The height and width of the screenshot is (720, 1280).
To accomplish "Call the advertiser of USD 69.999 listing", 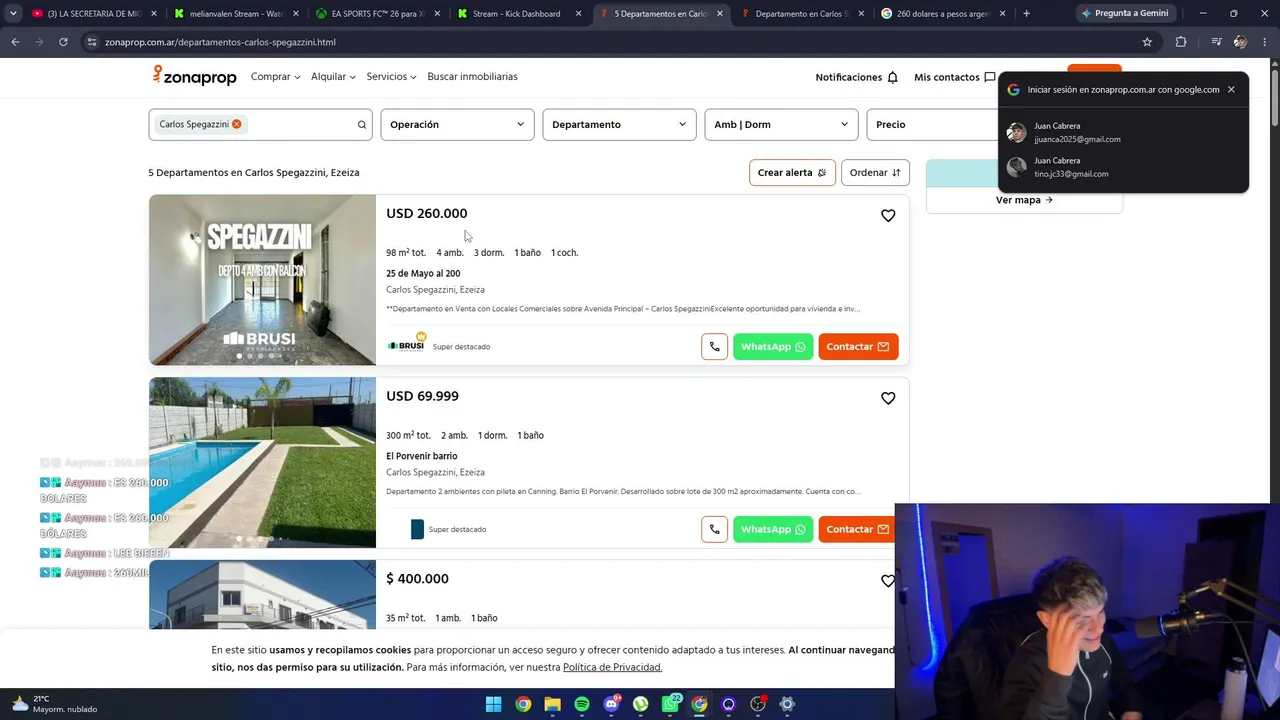I will (714, 529).
